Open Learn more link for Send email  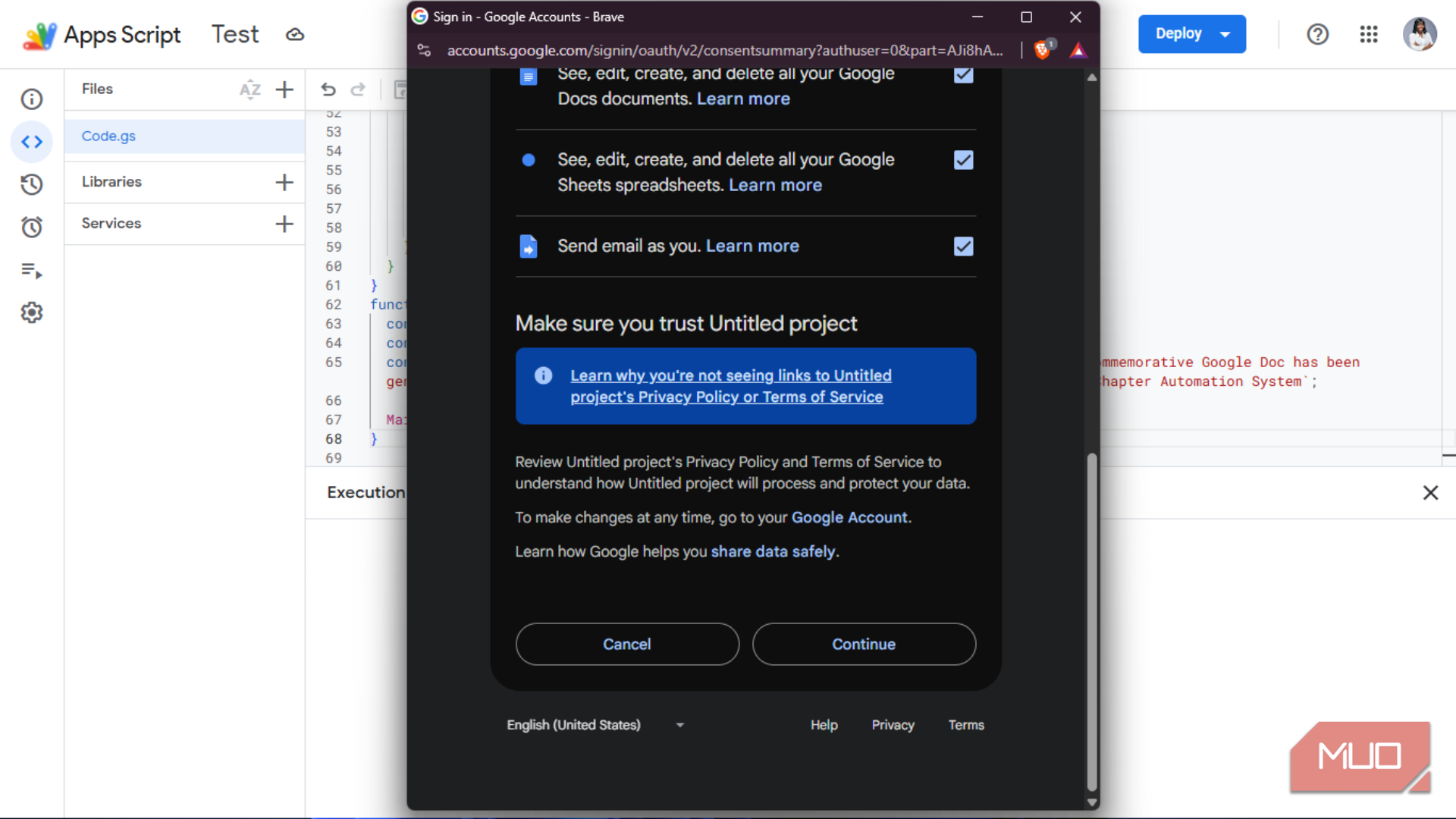click(x=752, y=246)
